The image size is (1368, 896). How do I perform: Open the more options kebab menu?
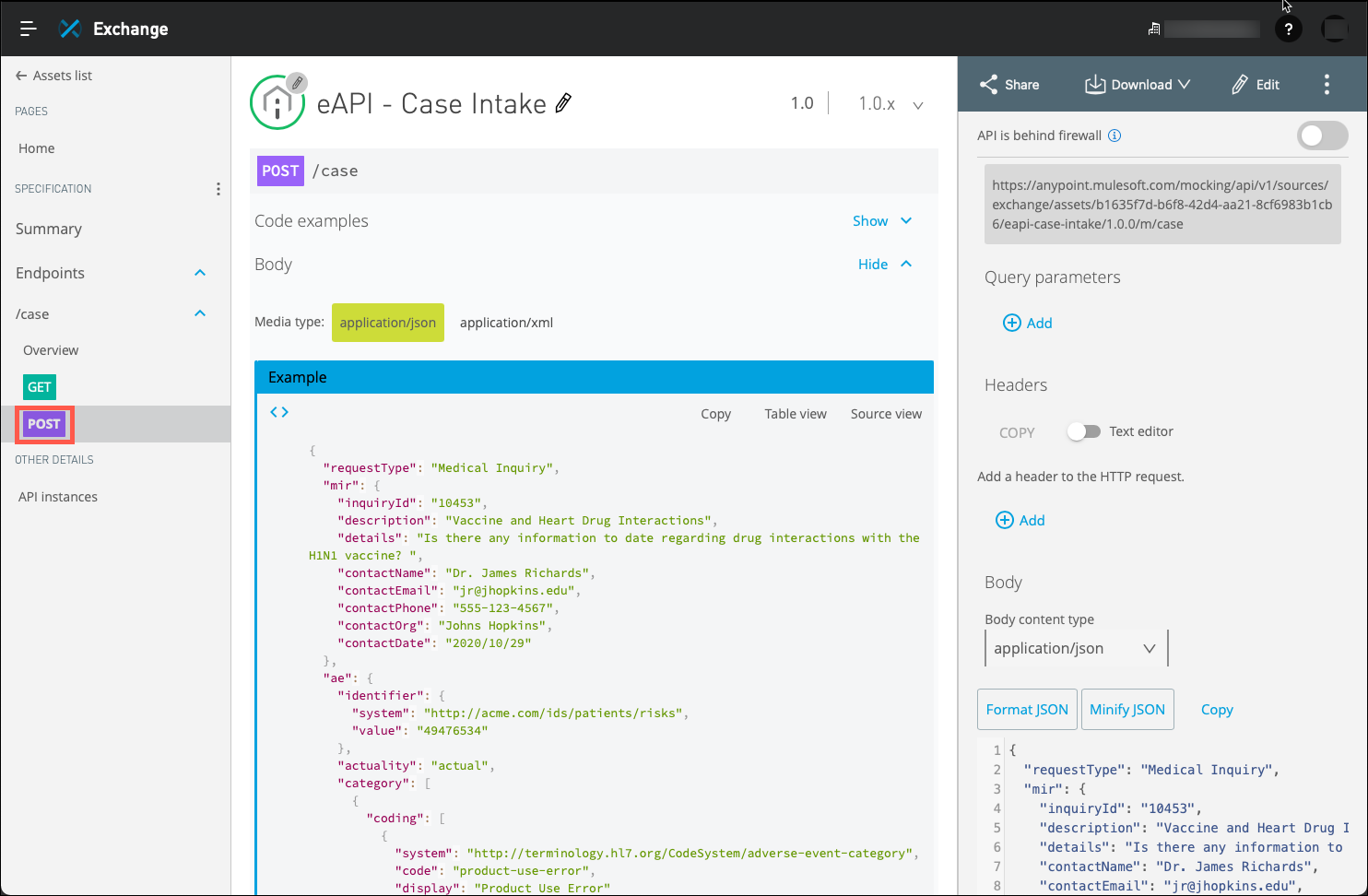1327,85
